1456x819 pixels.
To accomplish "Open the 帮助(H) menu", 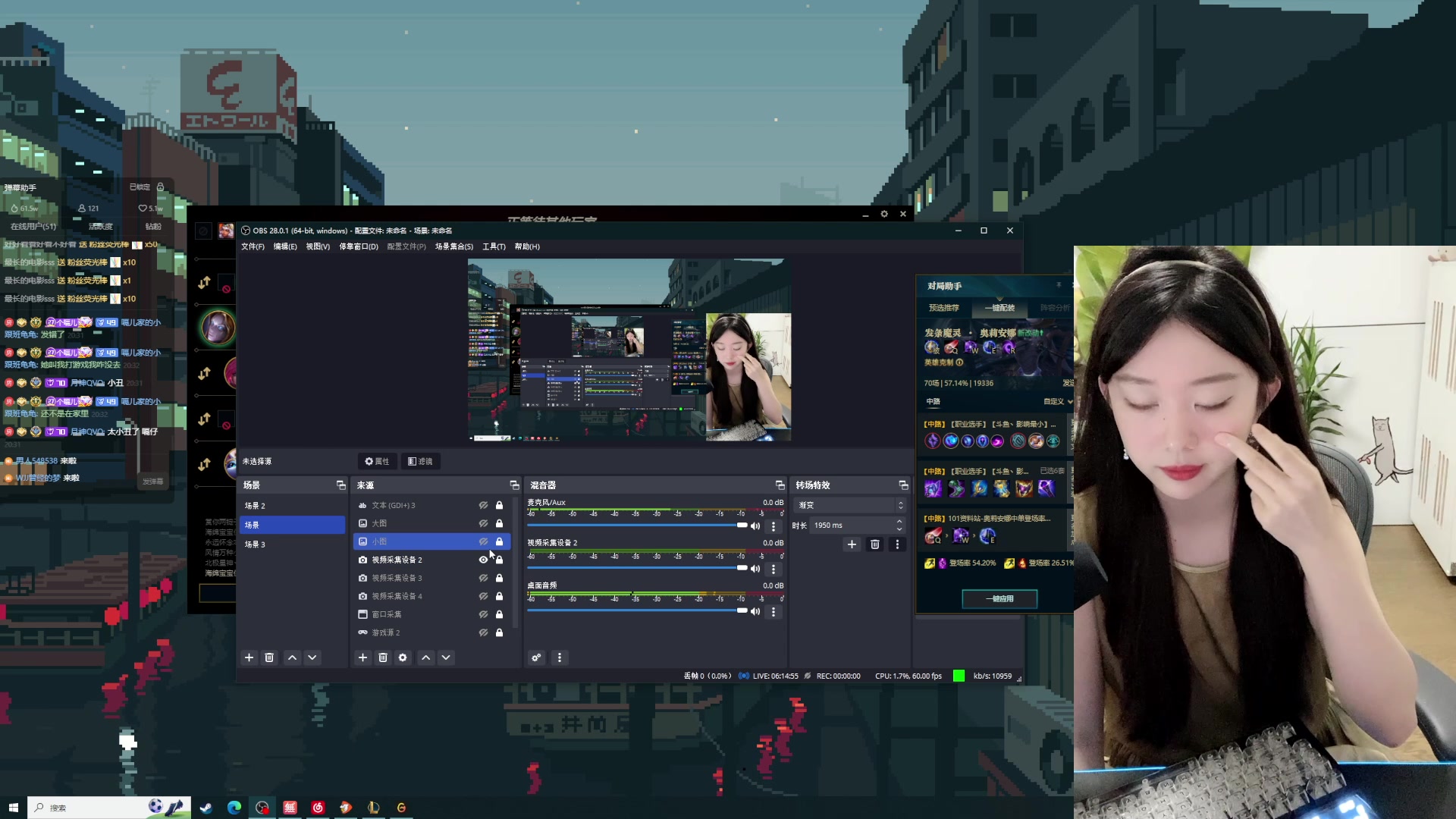I will pos(527,246).
